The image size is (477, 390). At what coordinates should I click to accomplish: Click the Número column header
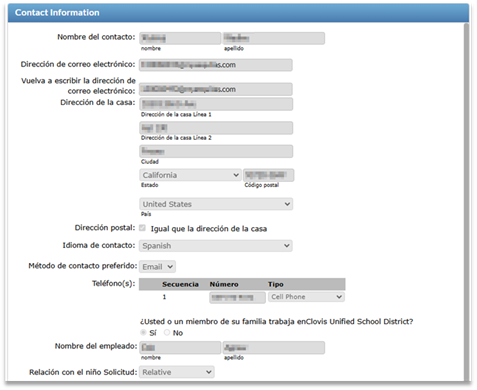[224, 284]
